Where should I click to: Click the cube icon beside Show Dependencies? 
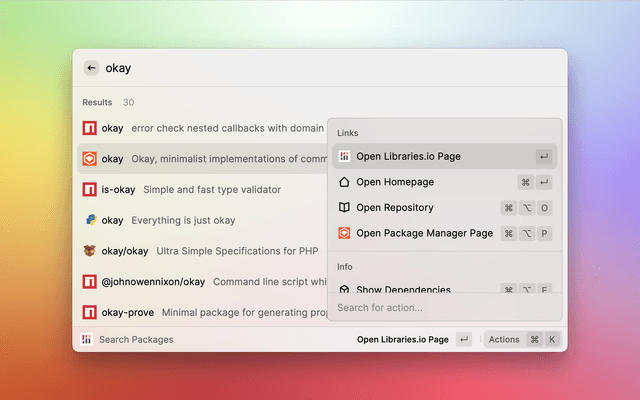344,289
